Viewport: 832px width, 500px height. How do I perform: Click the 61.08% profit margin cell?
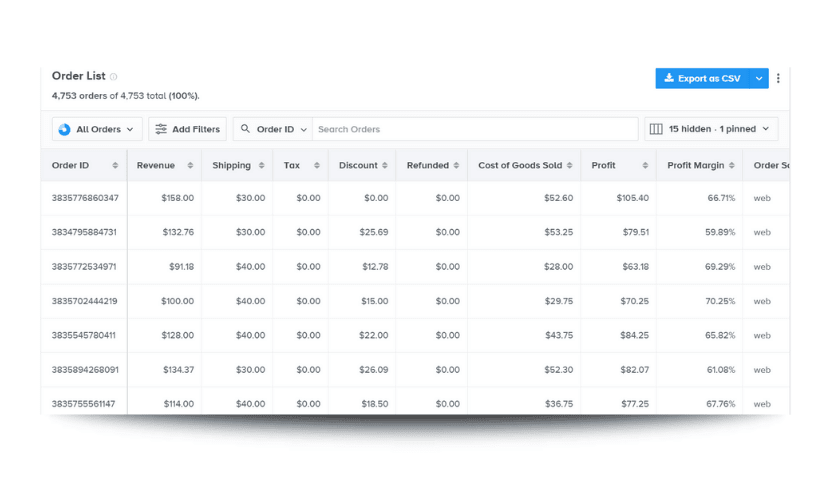(x=721, y=370)
